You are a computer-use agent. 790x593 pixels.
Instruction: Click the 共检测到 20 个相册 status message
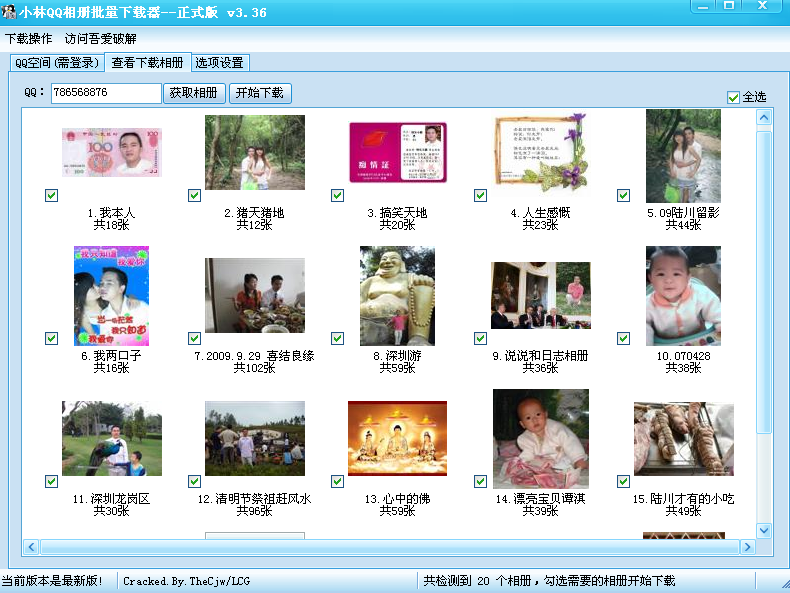coord(549,581)
